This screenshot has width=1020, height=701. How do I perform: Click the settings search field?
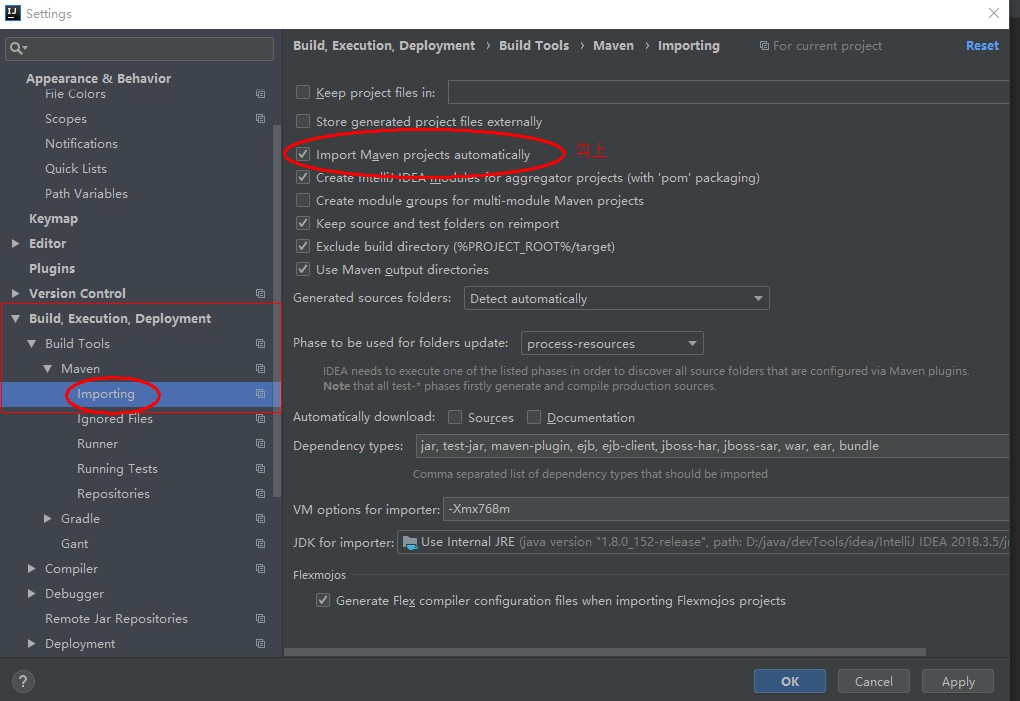tap(139, 48)
